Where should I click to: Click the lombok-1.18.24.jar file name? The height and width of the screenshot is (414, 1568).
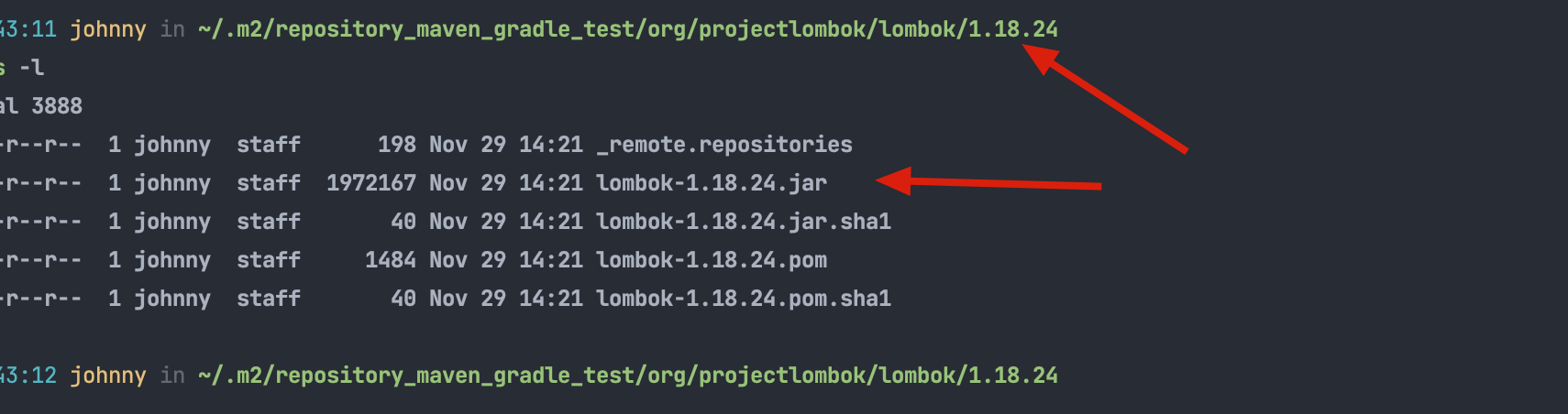[712, 183]
